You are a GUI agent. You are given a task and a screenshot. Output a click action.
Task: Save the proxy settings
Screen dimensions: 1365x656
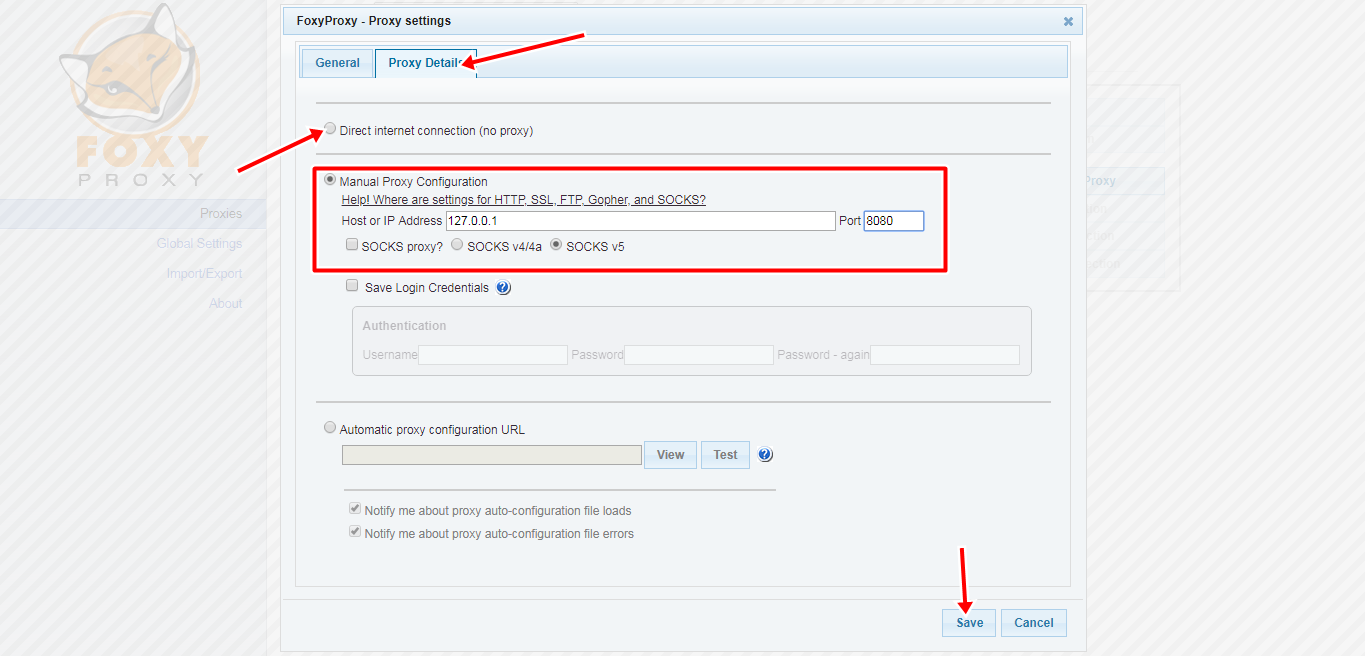pos(967,622)
